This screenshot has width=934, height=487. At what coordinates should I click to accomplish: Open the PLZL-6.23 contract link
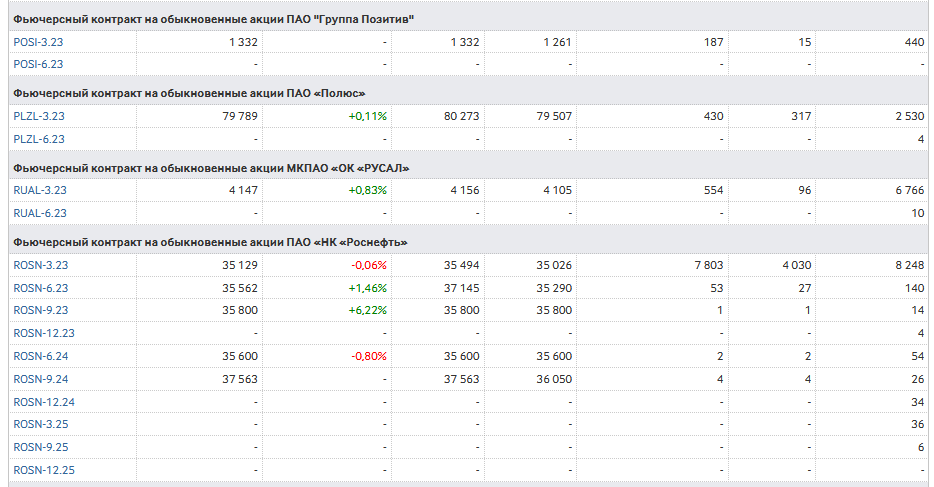point(39,139)
